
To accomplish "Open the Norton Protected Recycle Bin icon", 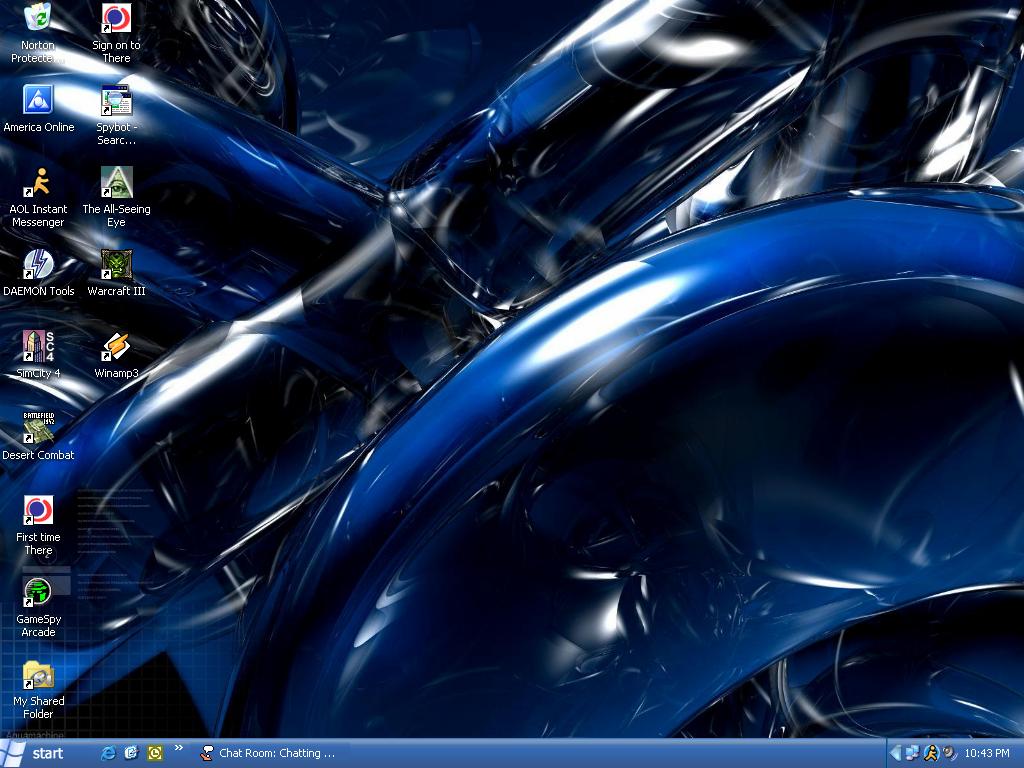I will (x=38, y=18).
